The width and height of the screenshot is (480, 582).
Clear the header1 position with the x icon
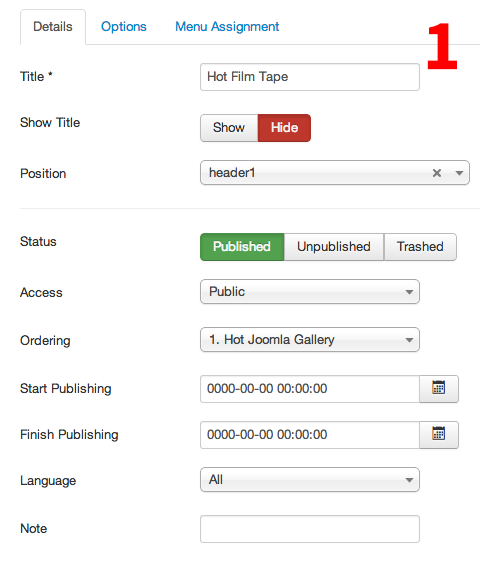[x=437, y=173]
